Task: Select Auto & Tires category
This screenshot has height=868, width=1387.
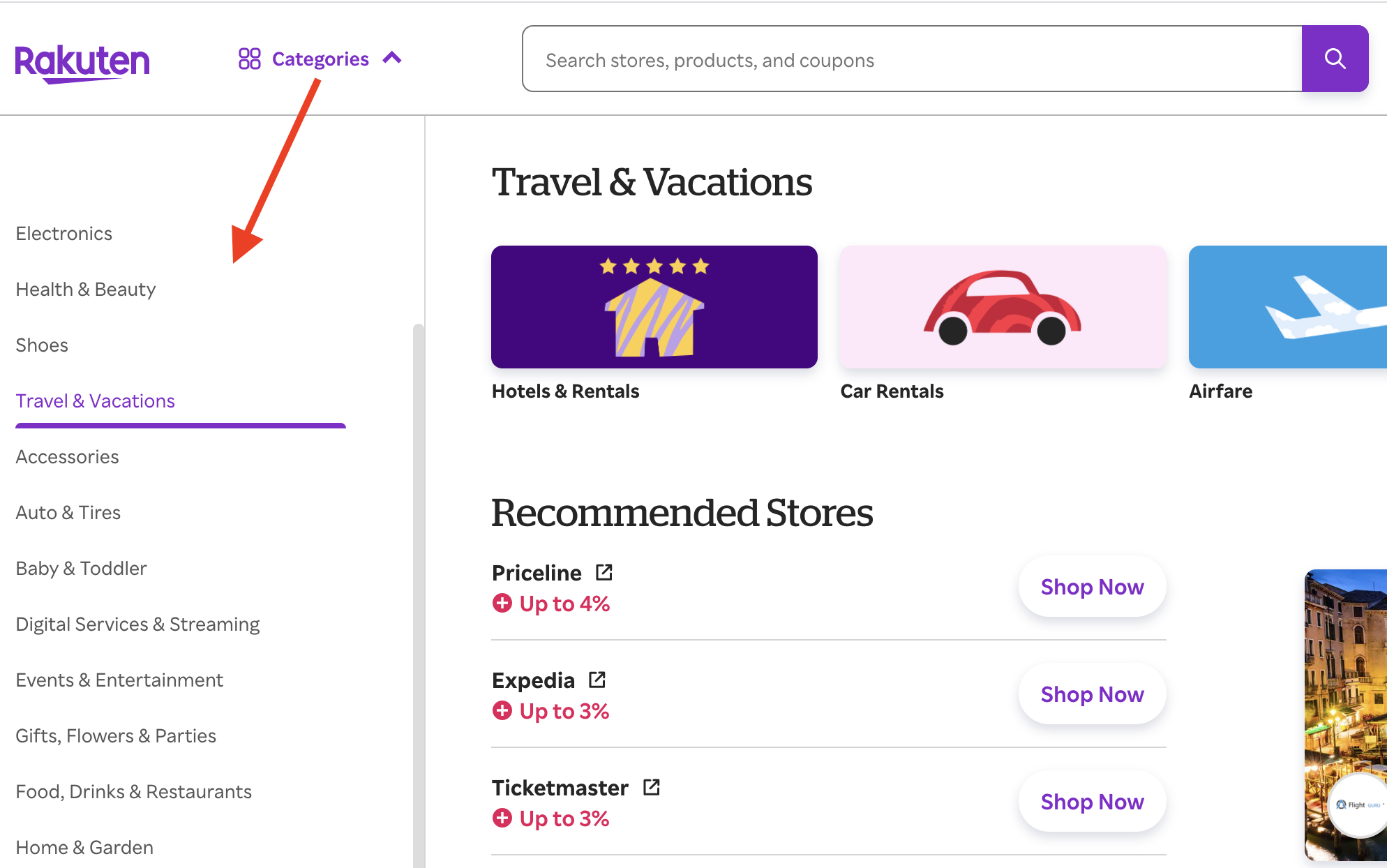Action: (x=68, y=513)
